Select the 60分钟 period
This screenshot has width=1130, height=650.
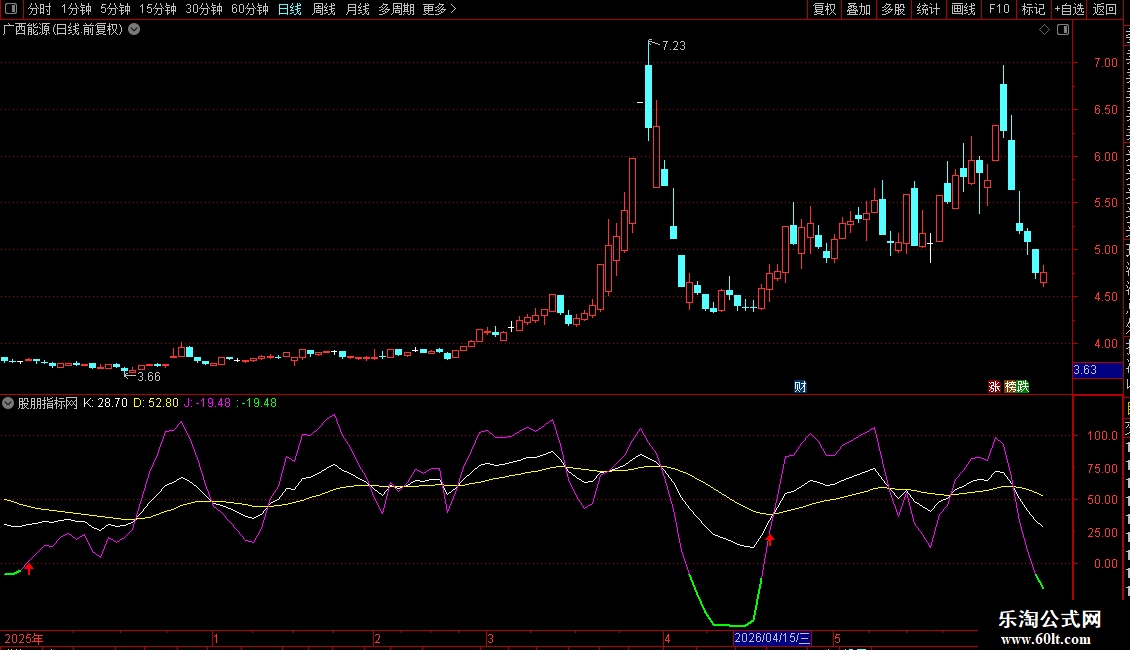click(x=250, y=9)
